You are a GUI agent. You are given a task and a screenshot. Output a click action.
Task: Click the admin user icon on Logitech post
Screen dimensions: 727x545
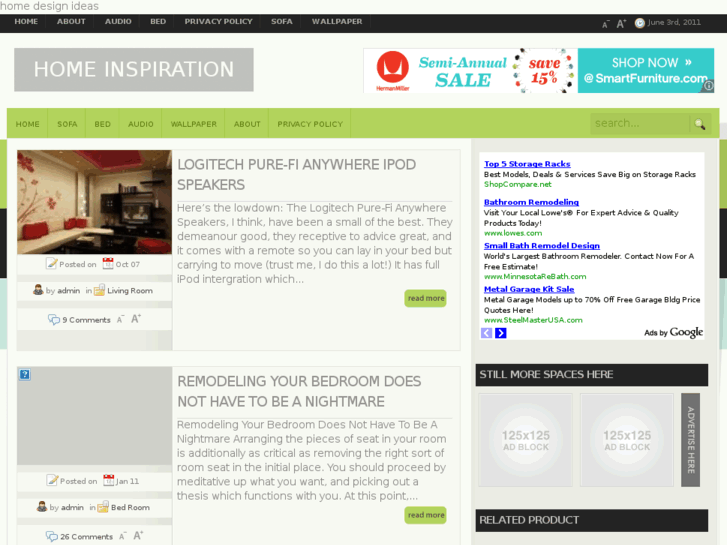38,290
